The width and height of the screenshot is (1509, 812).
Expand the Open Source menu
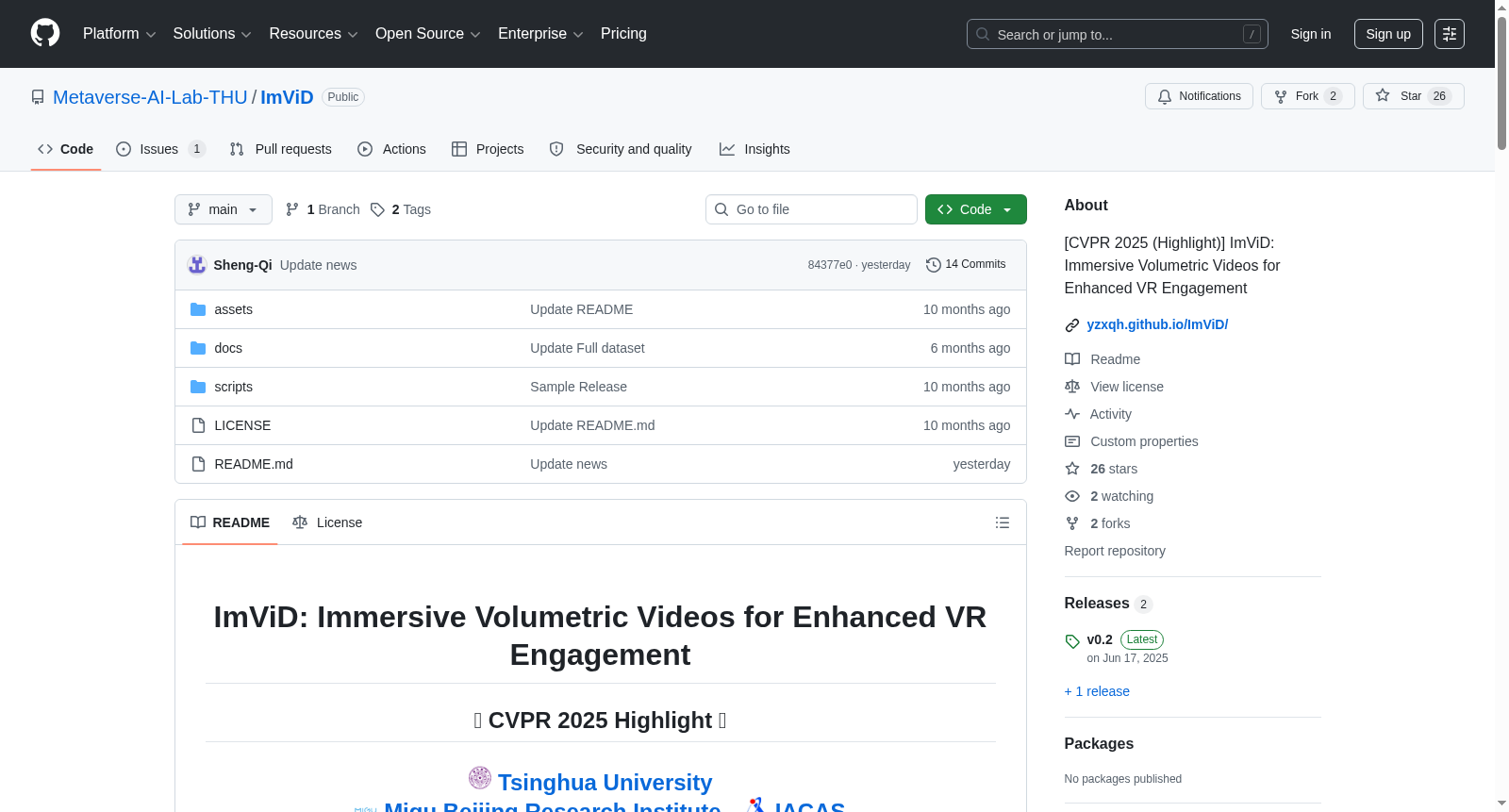(428, 34)
